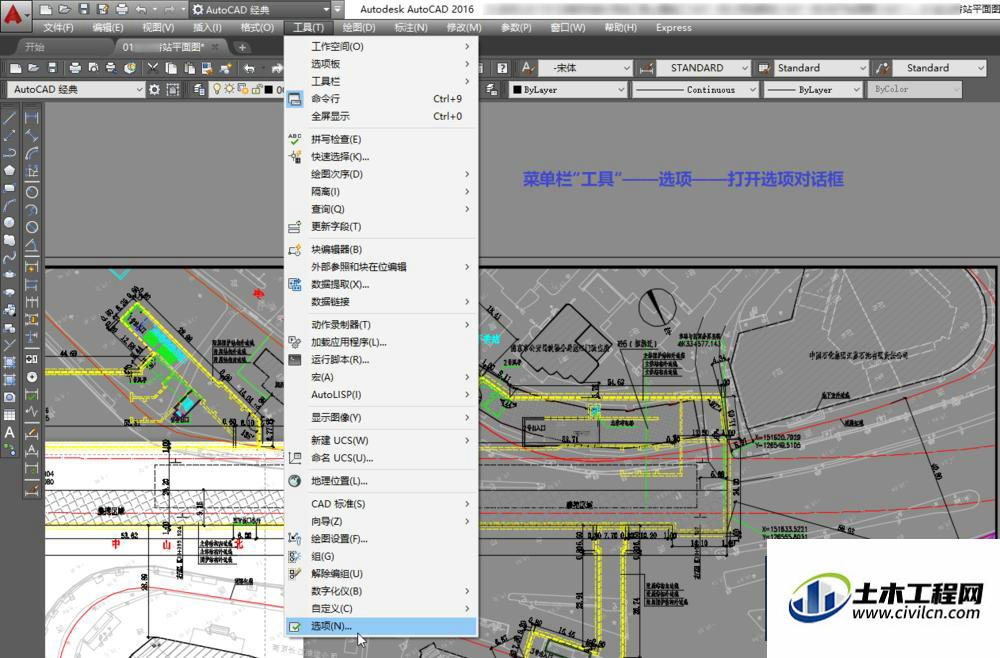Image resolution: width=1000 pixels, height=658 pixels.
Task: Select the Line draw tool
Action: click(10, 118)
